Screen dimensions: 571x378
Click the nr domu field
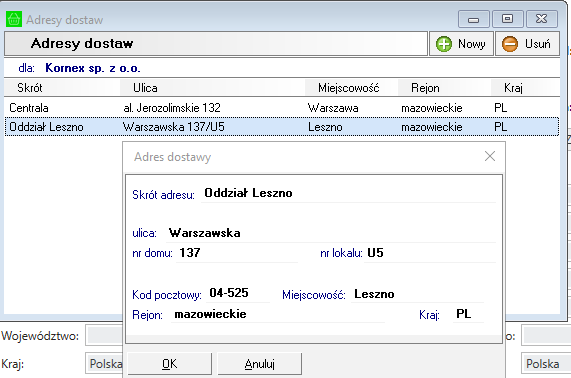pyautogui.click(x=237, y=253)
